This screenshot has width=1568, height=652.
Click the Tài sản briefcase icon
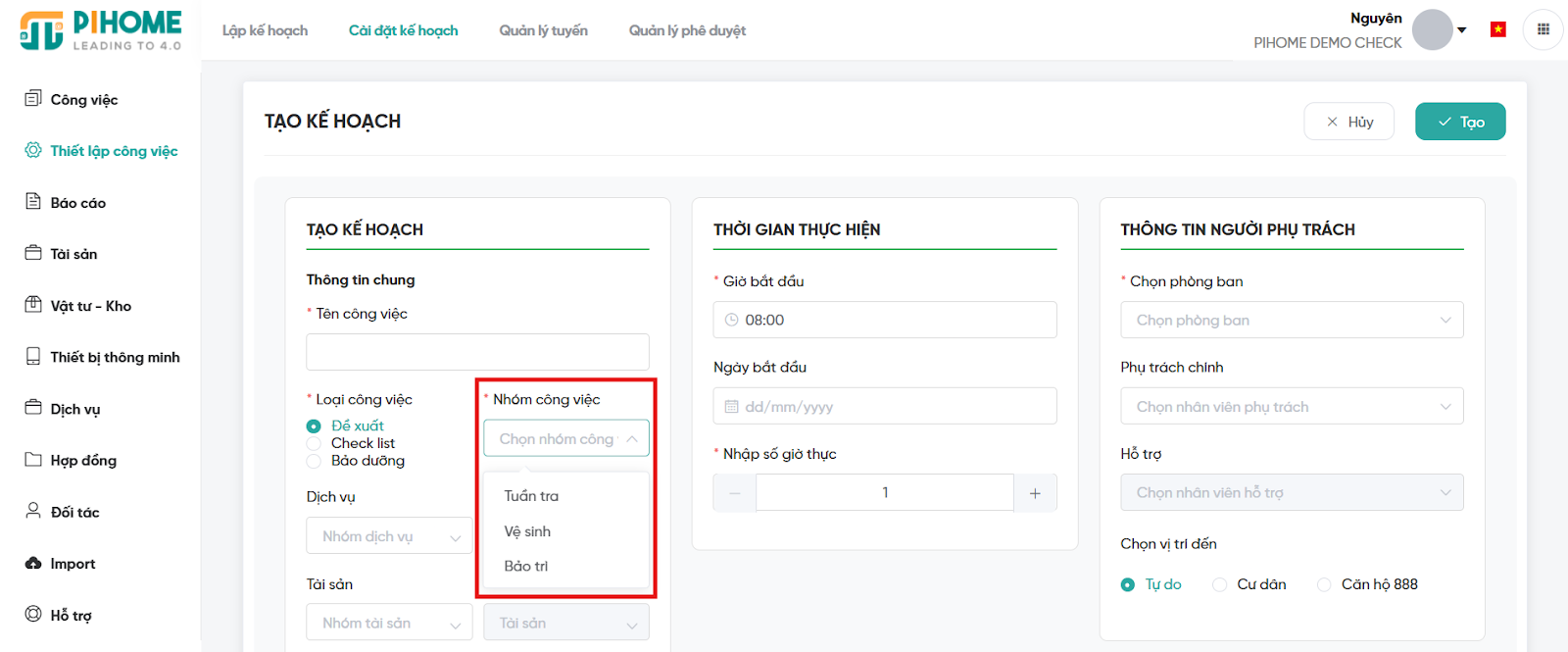pyautogui.click(x=33, y=253)
